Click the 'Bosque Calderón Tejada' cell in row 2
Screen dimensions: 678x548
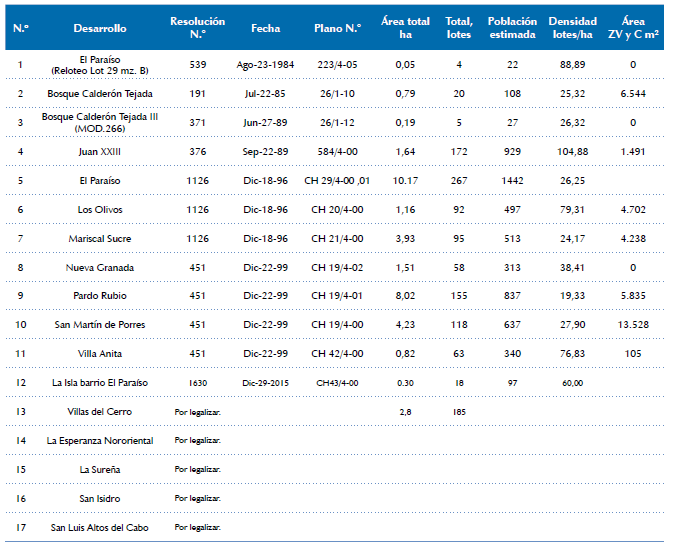click(x=100, y=93)
